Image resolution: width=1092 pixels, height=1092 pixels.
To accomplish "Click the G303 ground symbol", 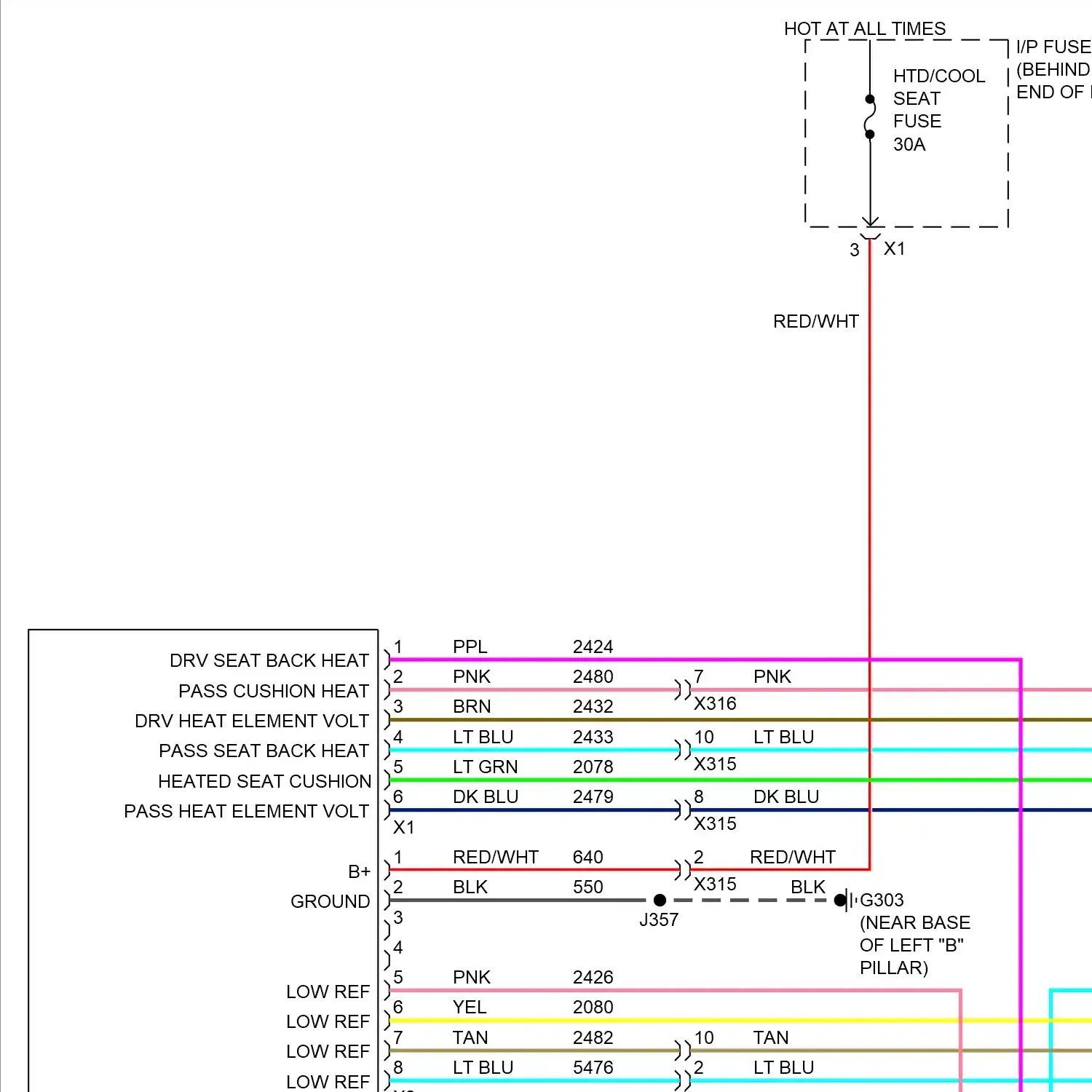I will point(845,901).
